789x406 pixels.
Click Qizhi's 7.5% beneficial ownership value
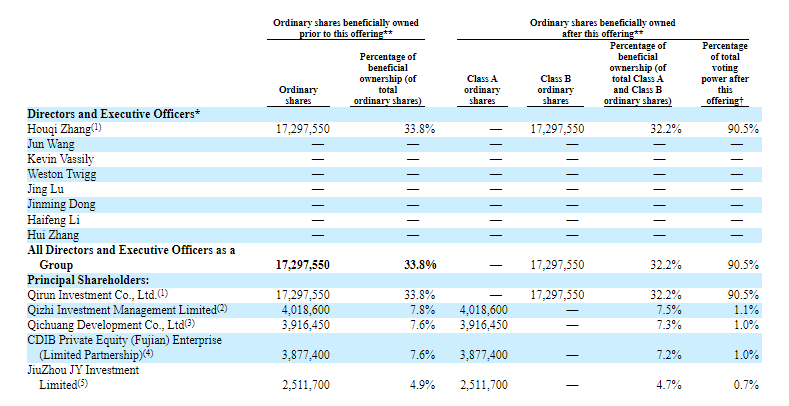coord(669,310)
